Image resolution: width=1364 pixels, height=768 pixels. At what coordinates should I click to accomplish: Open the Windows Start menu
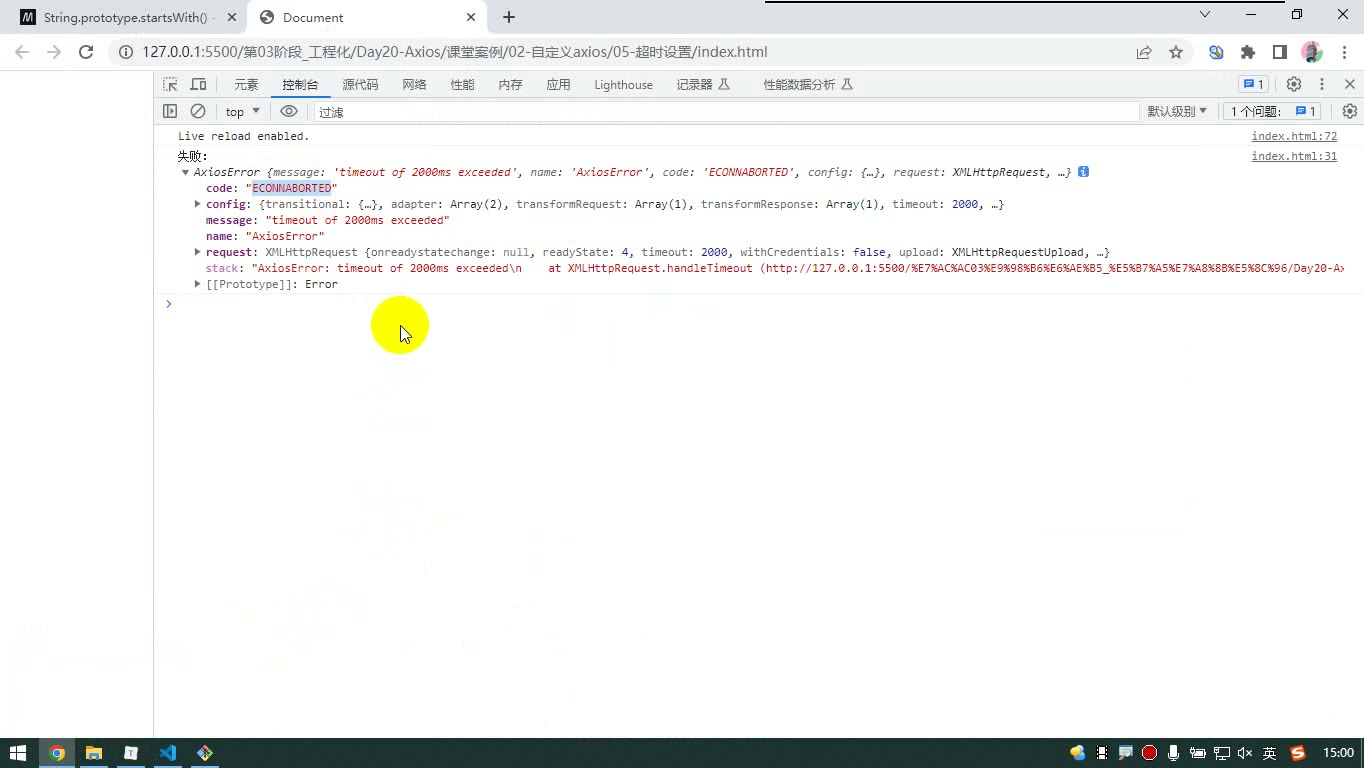18,753
